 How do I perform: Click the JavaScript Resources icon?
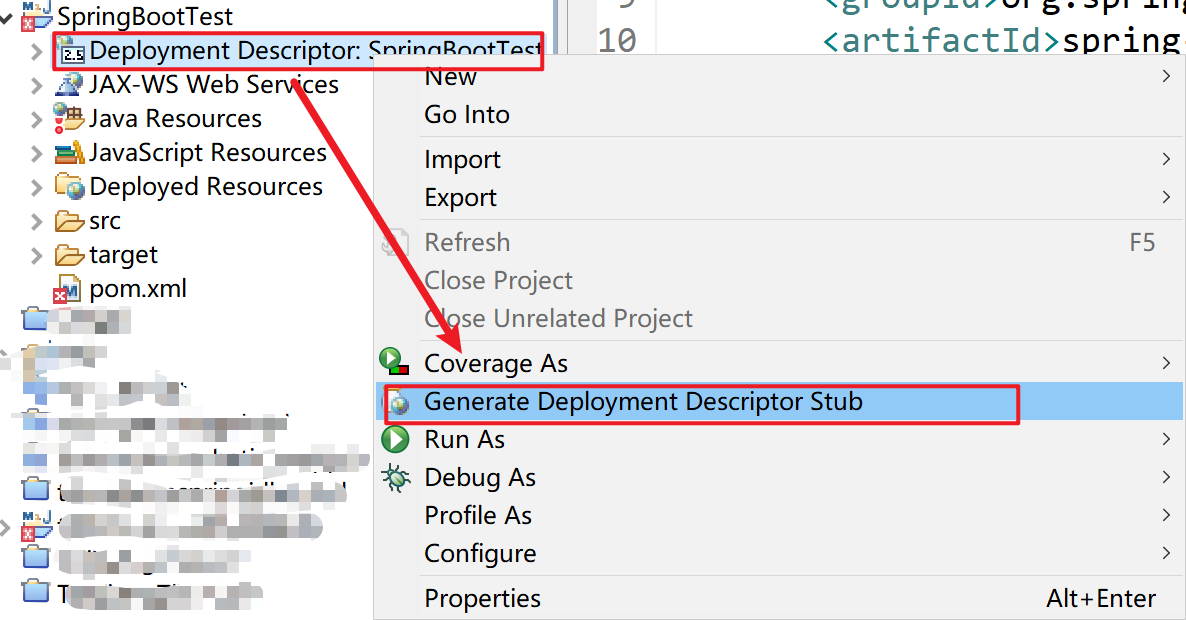[69, 153]
